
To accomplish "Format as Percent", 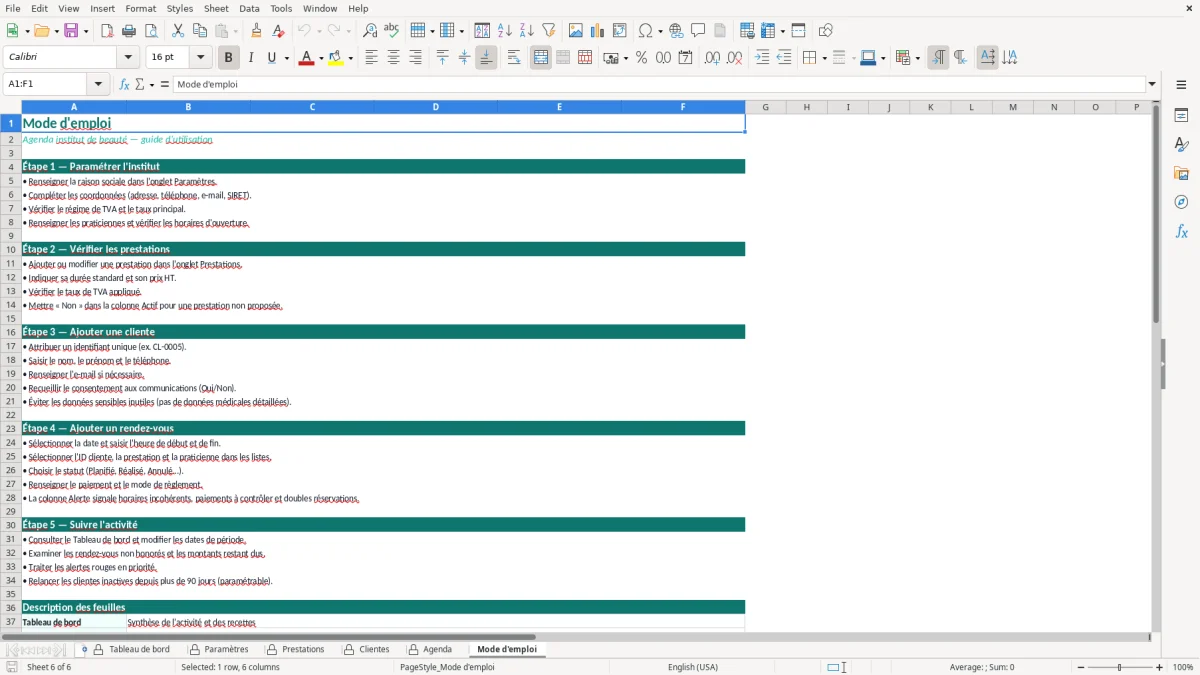I will click(x=641, y=58).
